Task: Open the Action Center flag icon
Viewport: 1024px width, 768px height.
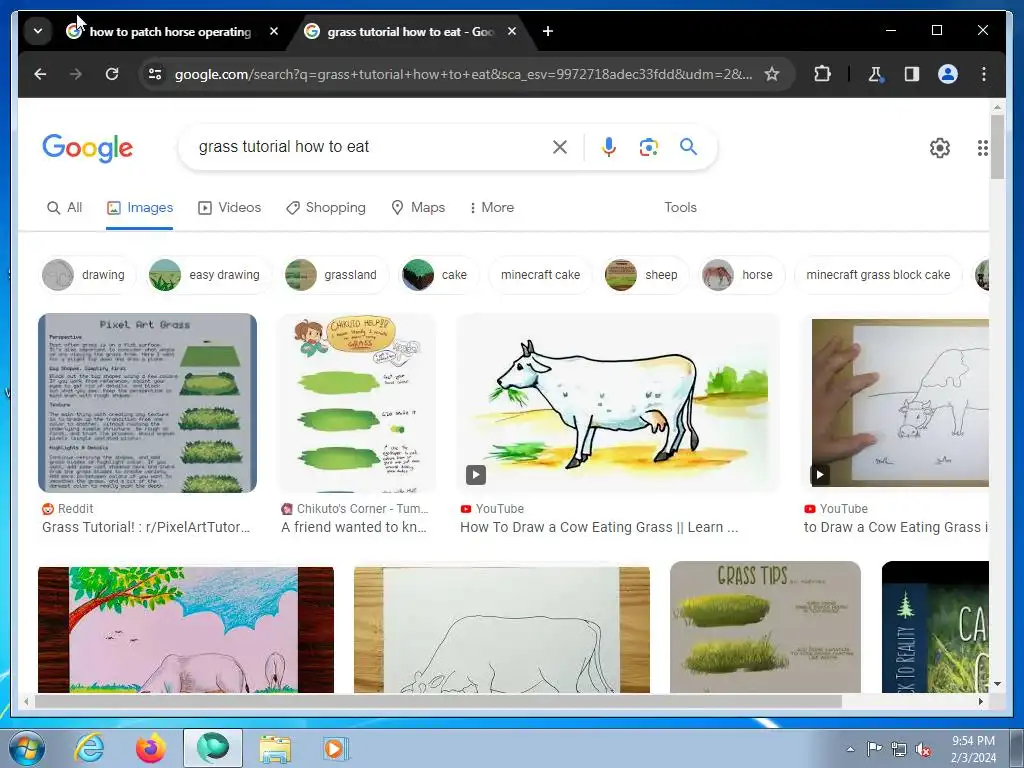Action: 874,749
